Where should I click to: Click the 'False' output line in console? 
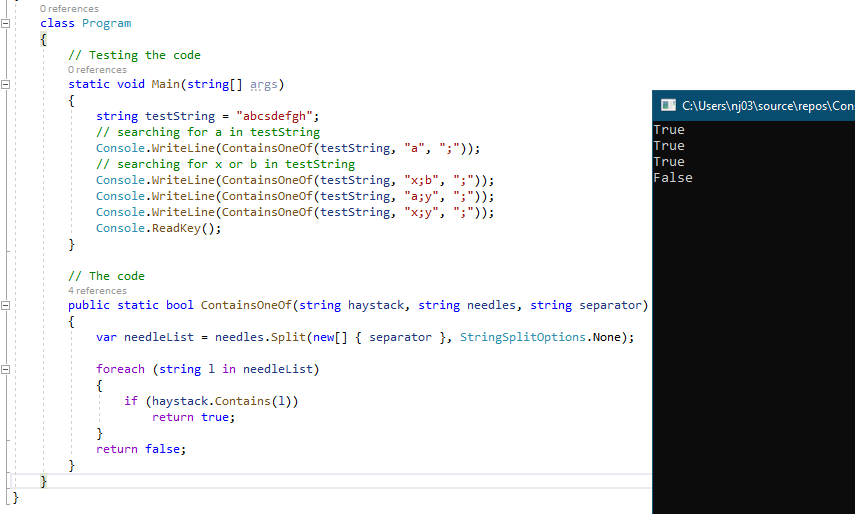(x=672, y=178)
